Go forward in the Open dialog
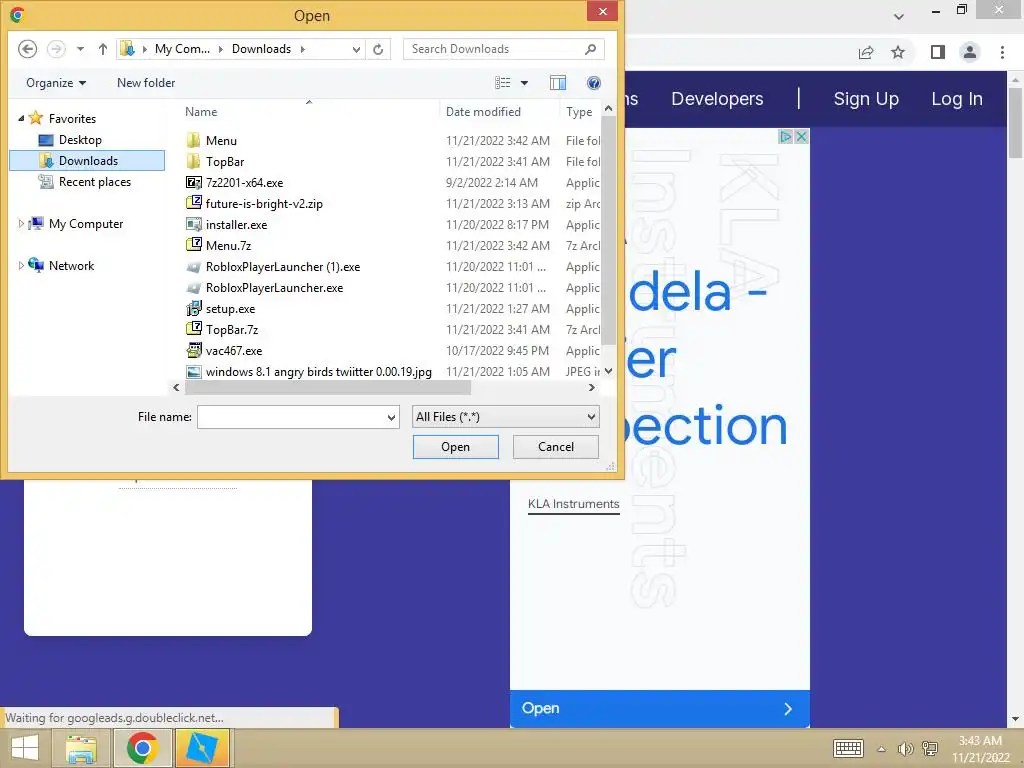This screenshot has height=768, width=1024. 56,49
